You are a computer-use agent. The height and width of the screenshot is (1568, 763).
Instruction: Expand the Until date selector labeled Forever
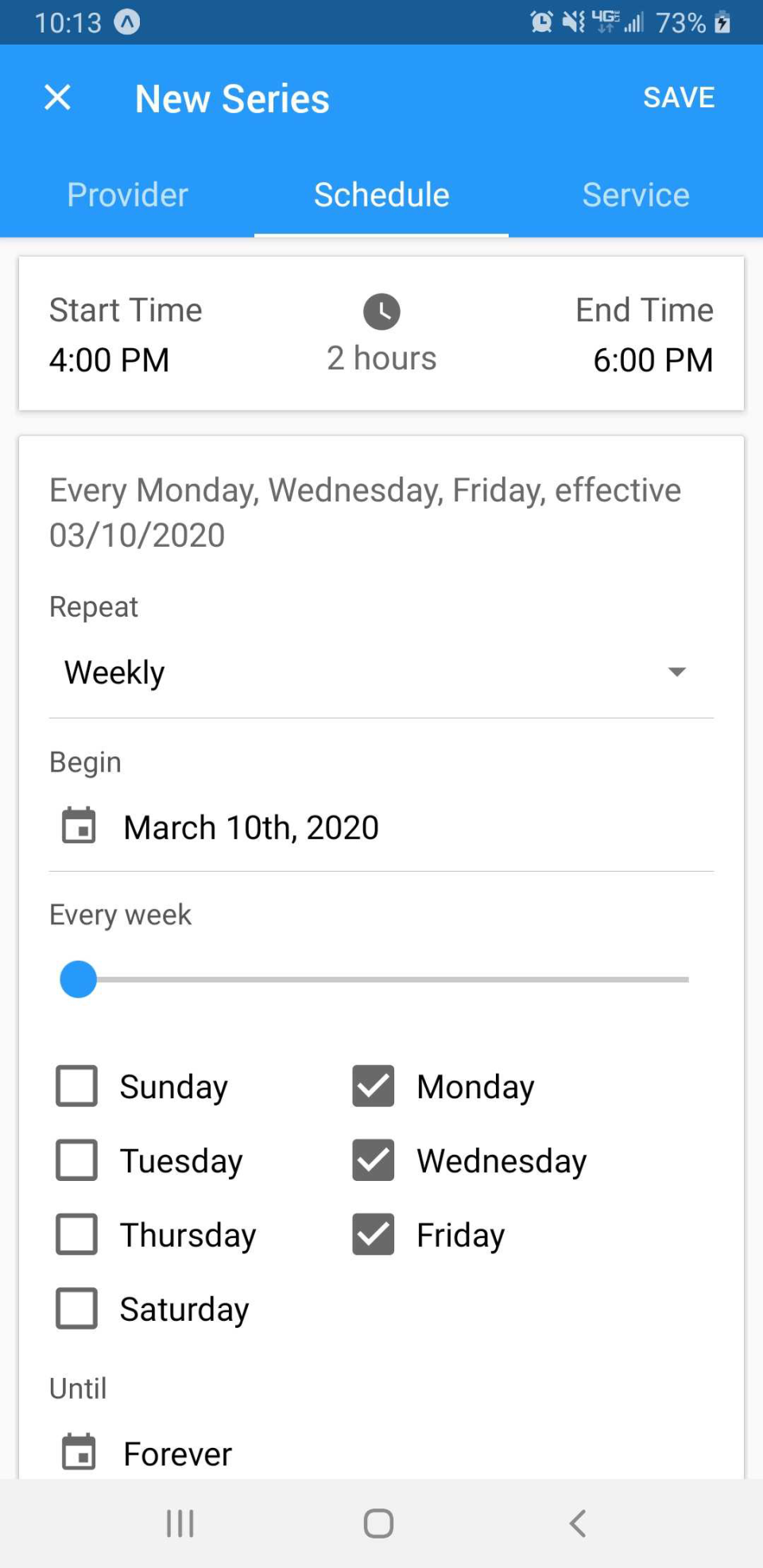tap(176, 1453)
